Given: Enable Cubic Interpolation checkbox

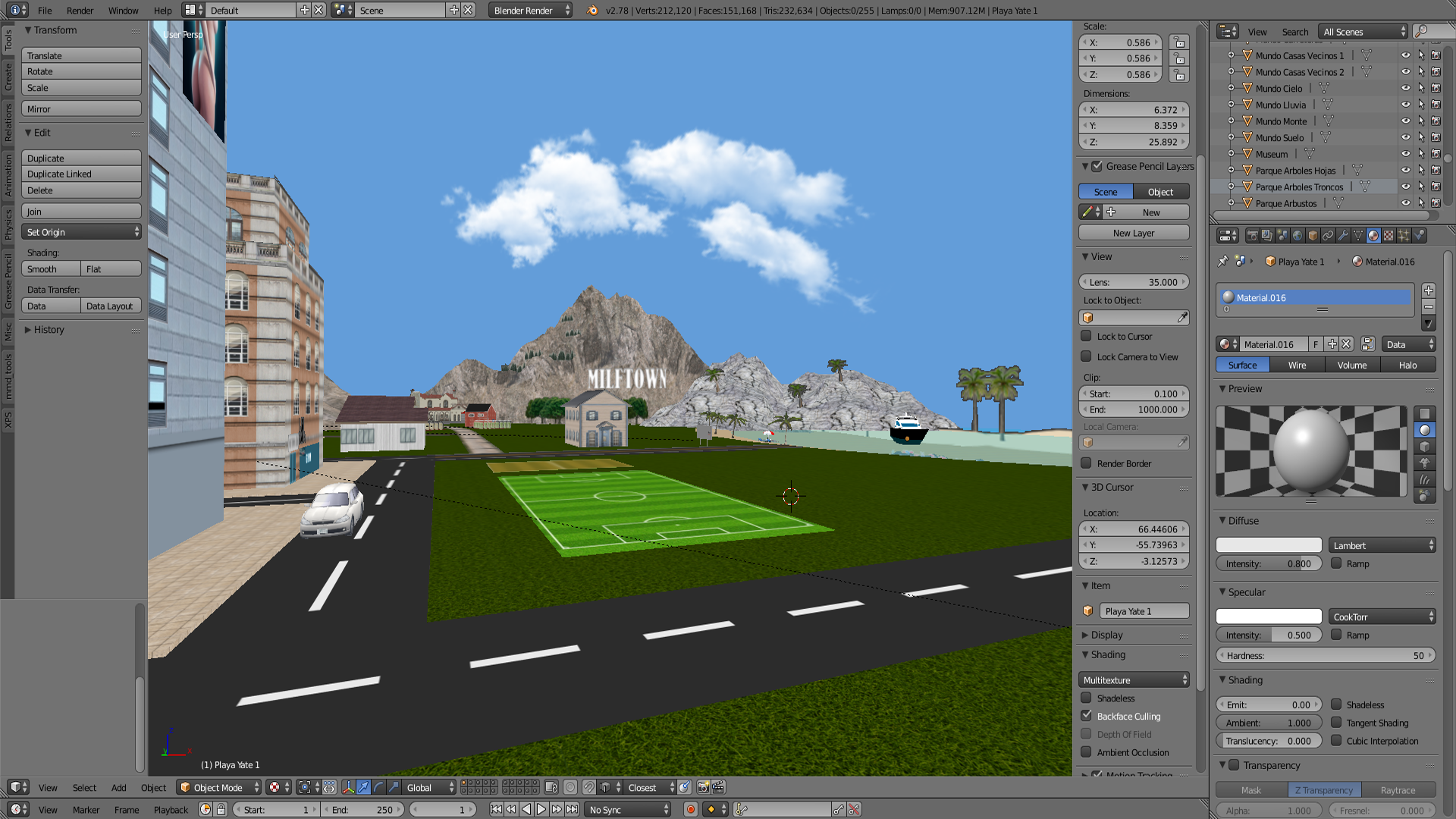Looking at the screenshot, I should click(1336, 741).
